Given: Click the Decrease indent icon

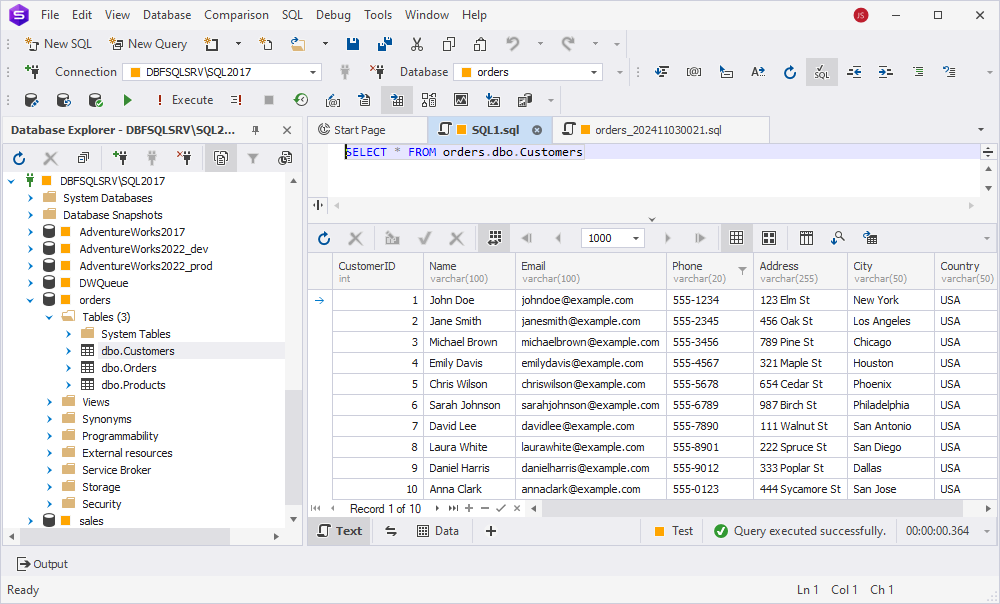Looking at the screenshot, I should [x=854, y=72].
